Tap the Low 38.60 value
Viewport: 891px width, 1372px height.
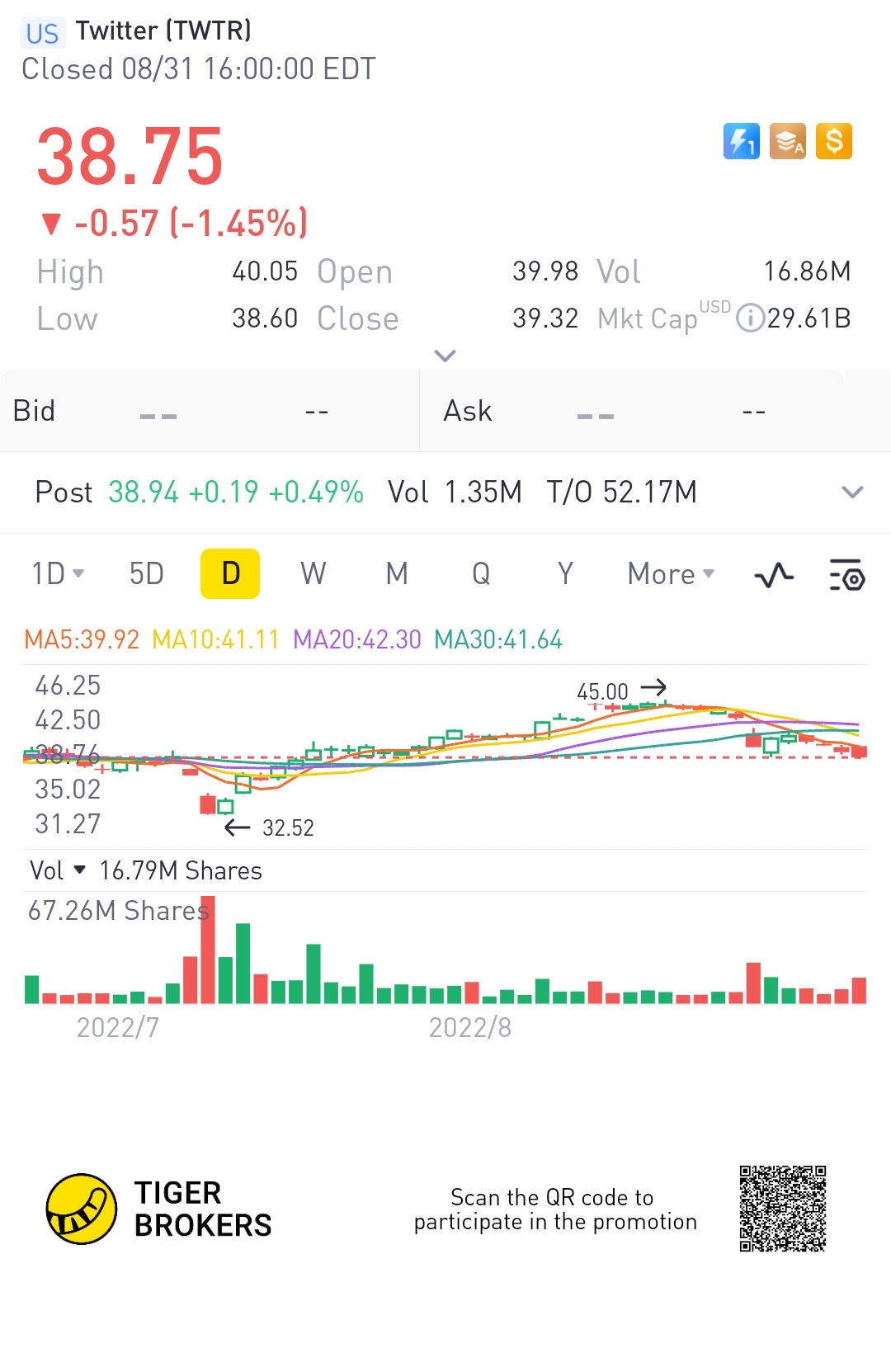265,318
